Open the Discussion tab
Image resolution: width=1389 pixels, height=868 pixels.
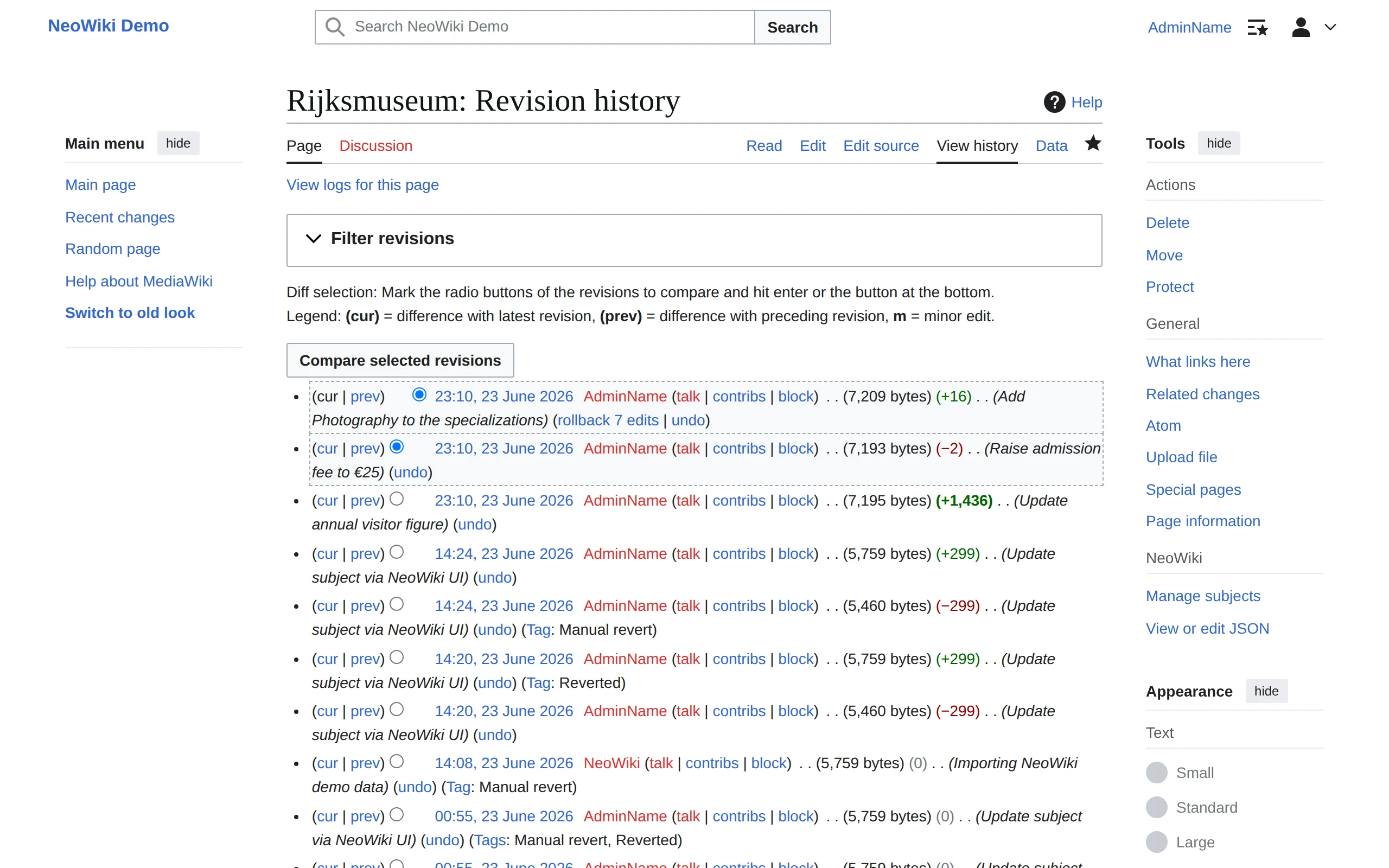pyautogui.click(x=376, y=146)
